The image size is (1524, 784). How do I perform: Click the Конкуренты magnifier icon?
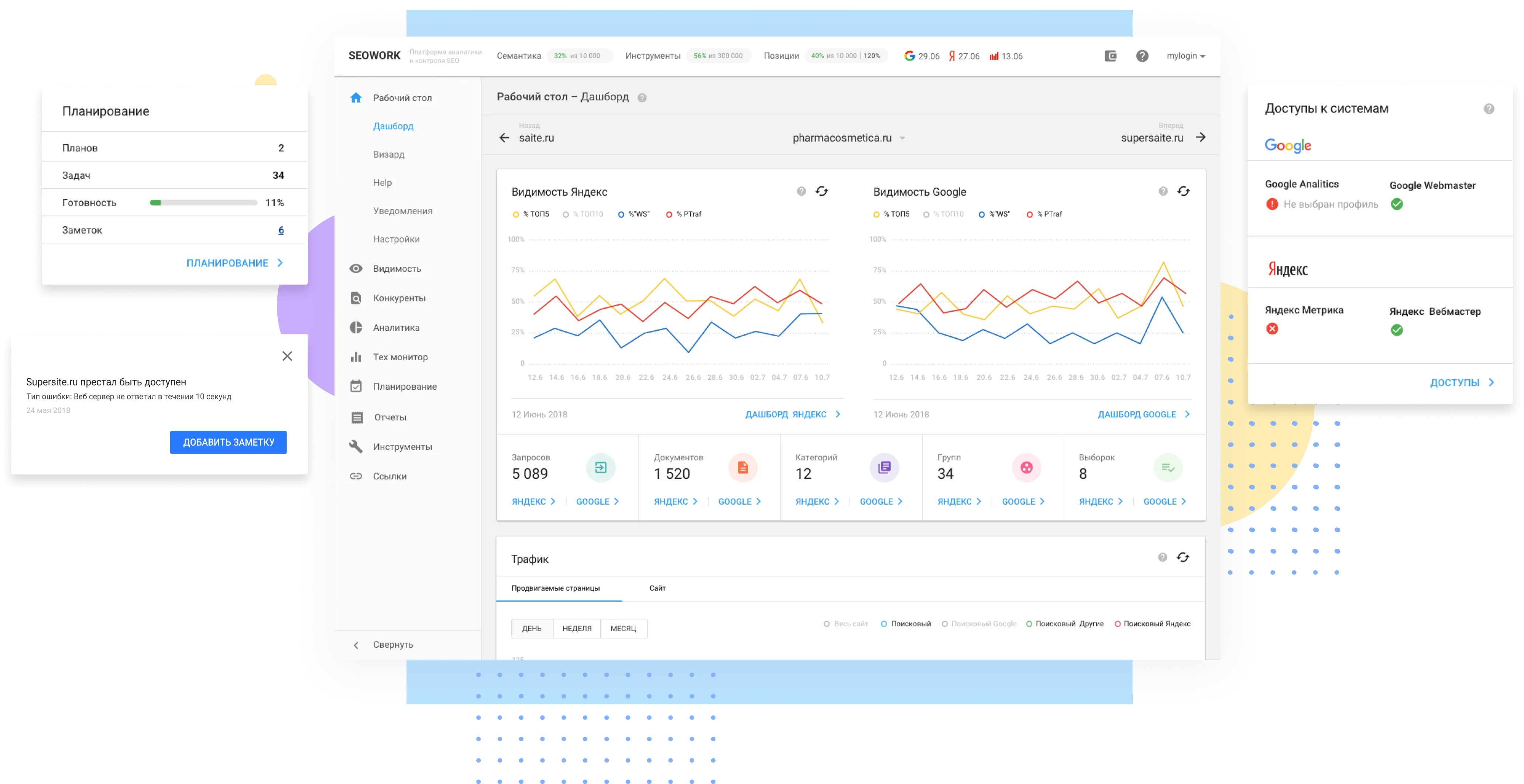356,298
